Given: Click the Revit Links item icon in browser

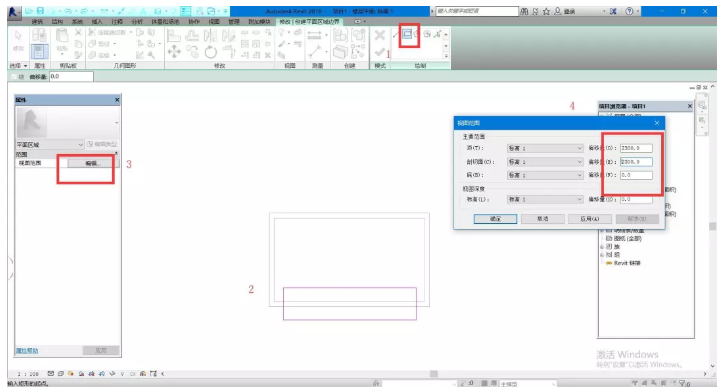Looking at the screenshot, I should point(609,263).
